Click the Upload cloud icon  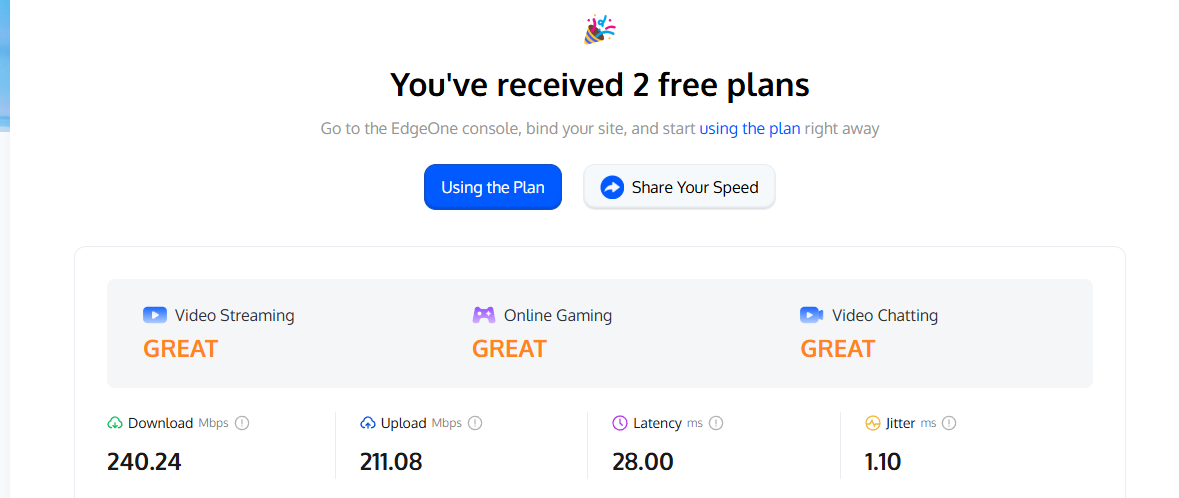click(x=368, y=423)
